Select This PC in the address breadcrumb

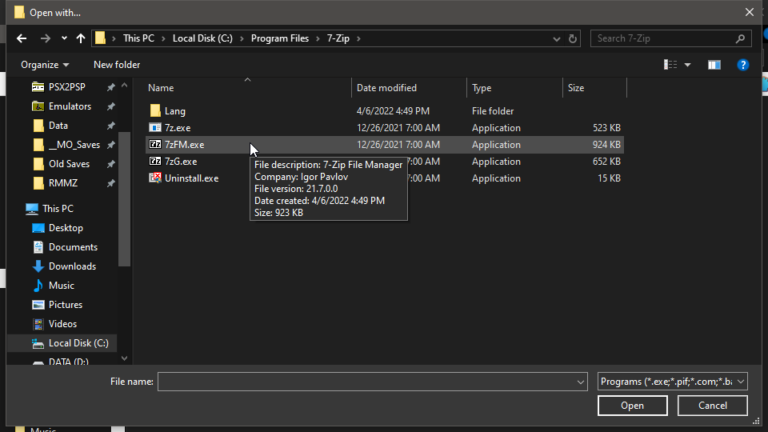point(139,38)
